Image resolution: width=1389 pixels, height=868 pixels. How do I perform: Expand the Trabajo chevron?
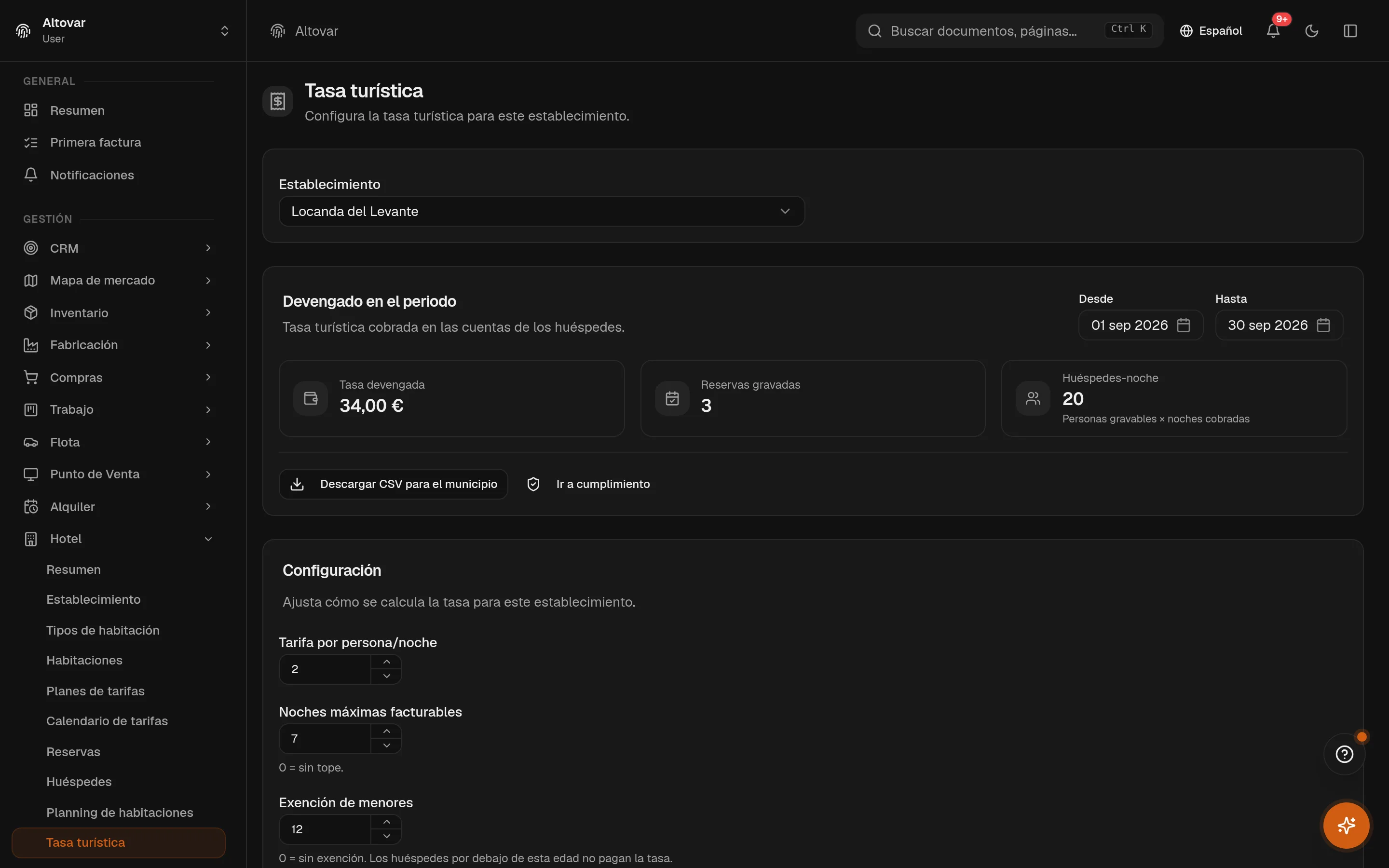click(208, 409)
